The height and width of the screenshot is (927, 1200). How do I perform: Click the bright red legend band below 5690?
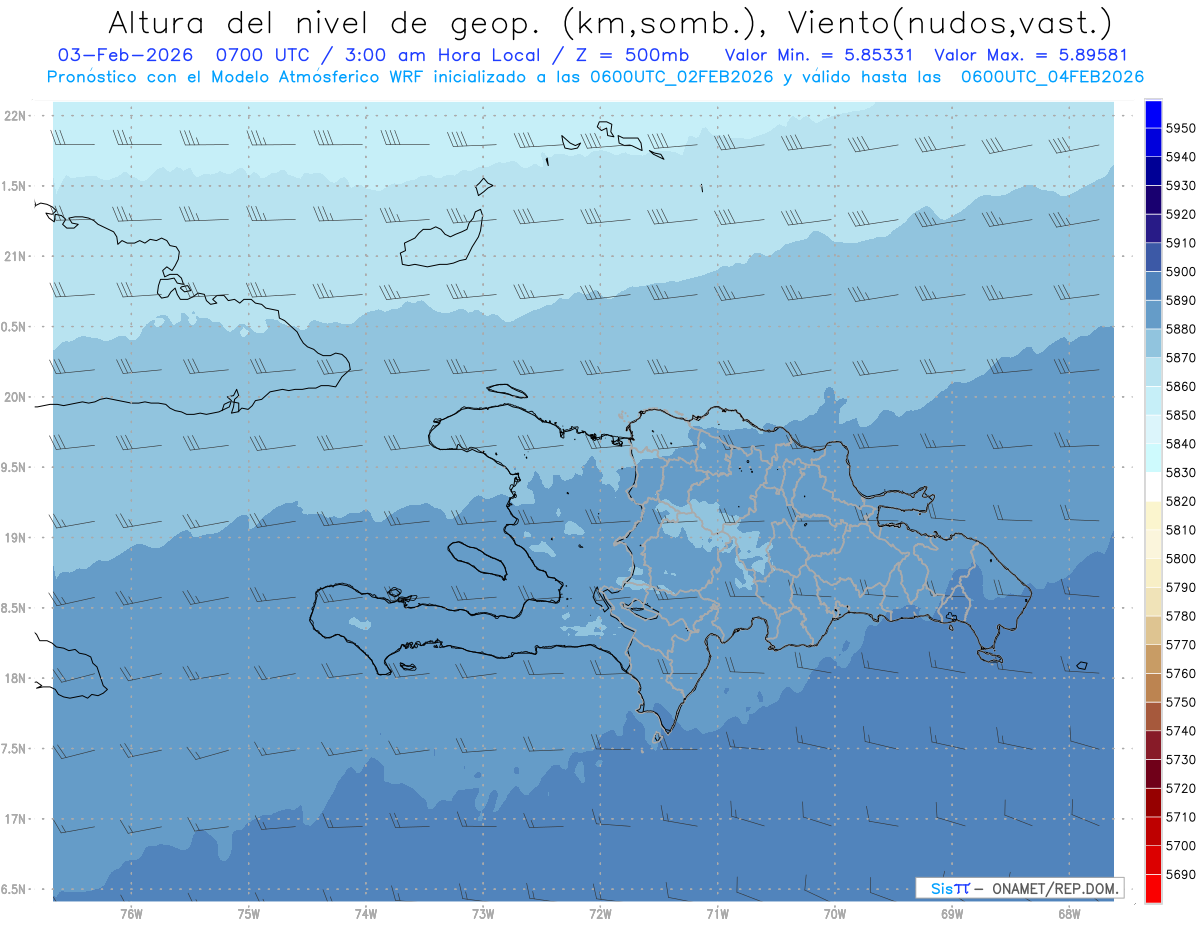tap(1153, 888)
